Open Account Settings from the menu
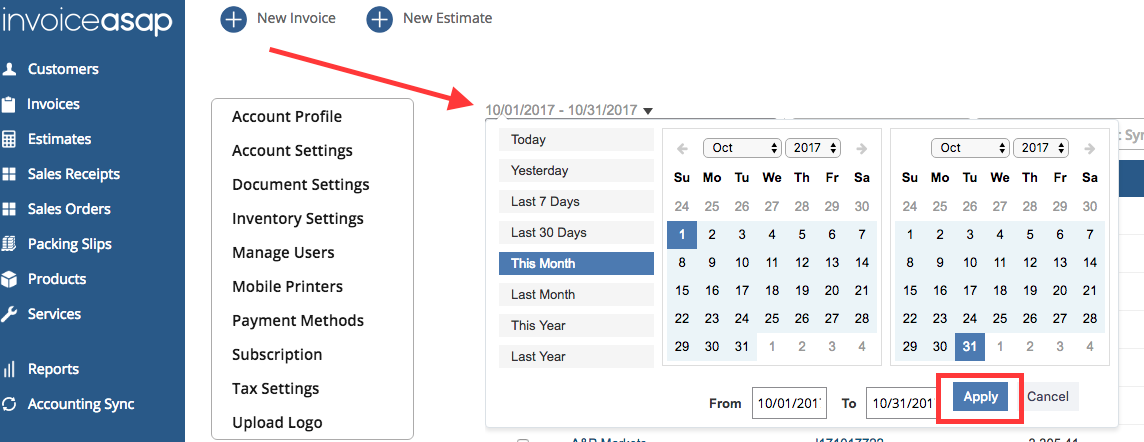The image size is (1144, 442). 292,151
